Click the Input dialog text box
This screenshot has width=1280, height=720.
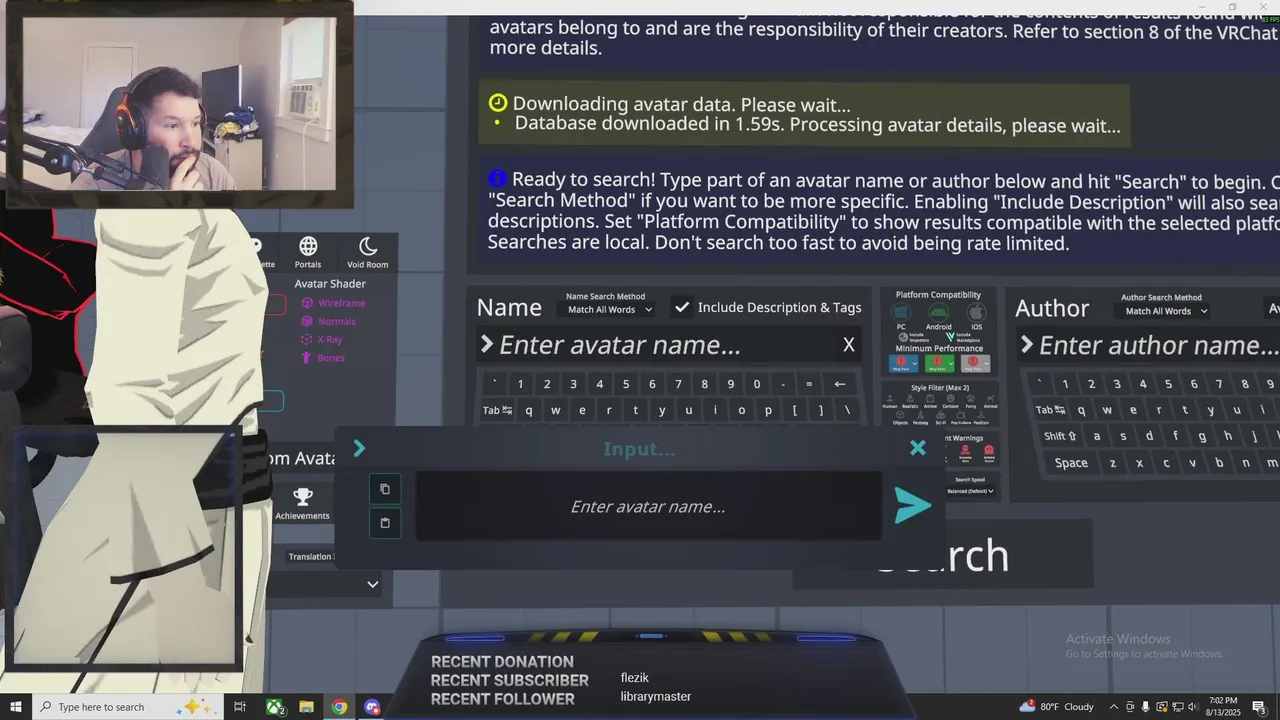[648, 506]
